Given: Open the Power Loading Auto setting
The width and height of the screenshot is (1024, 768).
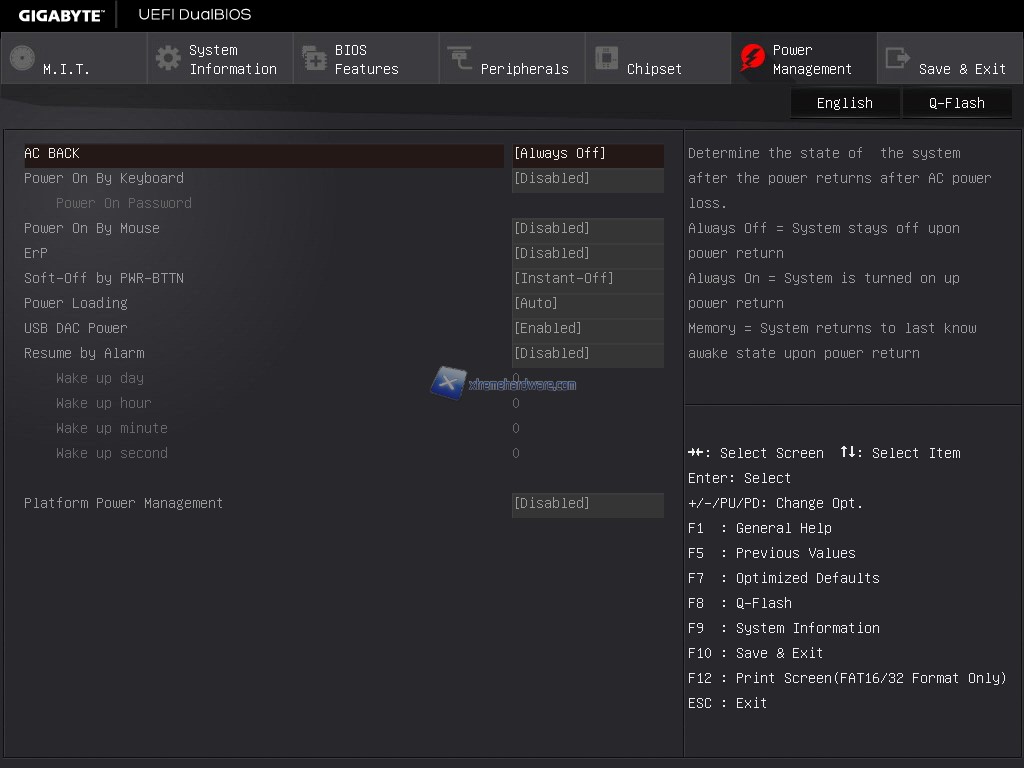Looking at the screenshot, I should 587,304.
